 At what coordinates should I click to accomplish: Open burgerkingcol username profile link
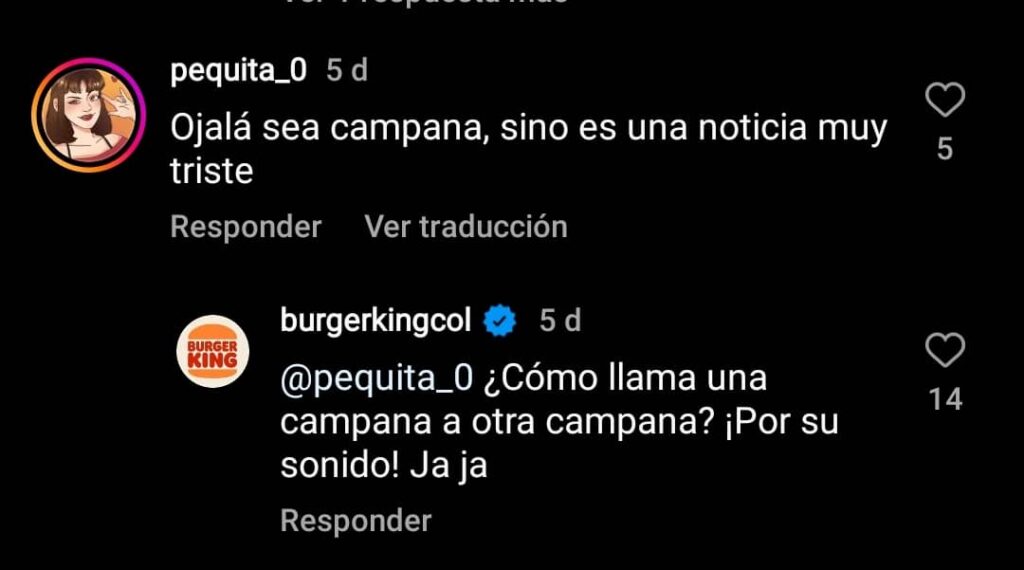[x=376, y=321]
